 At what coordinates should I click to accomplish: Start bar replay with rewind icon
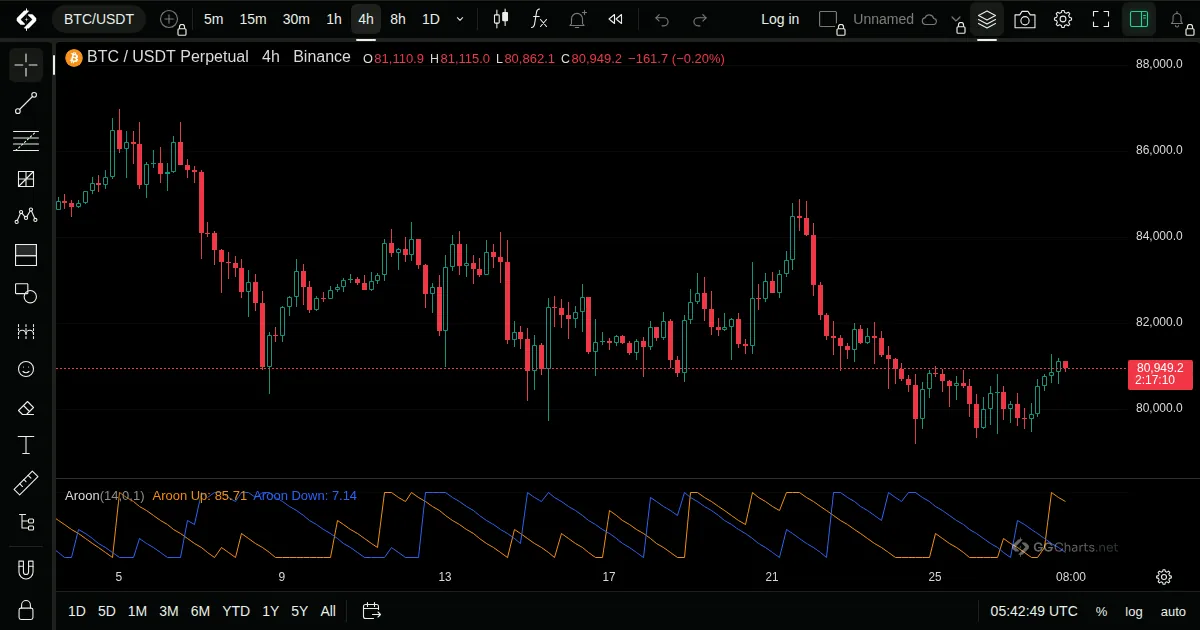[x=616, y=19]
